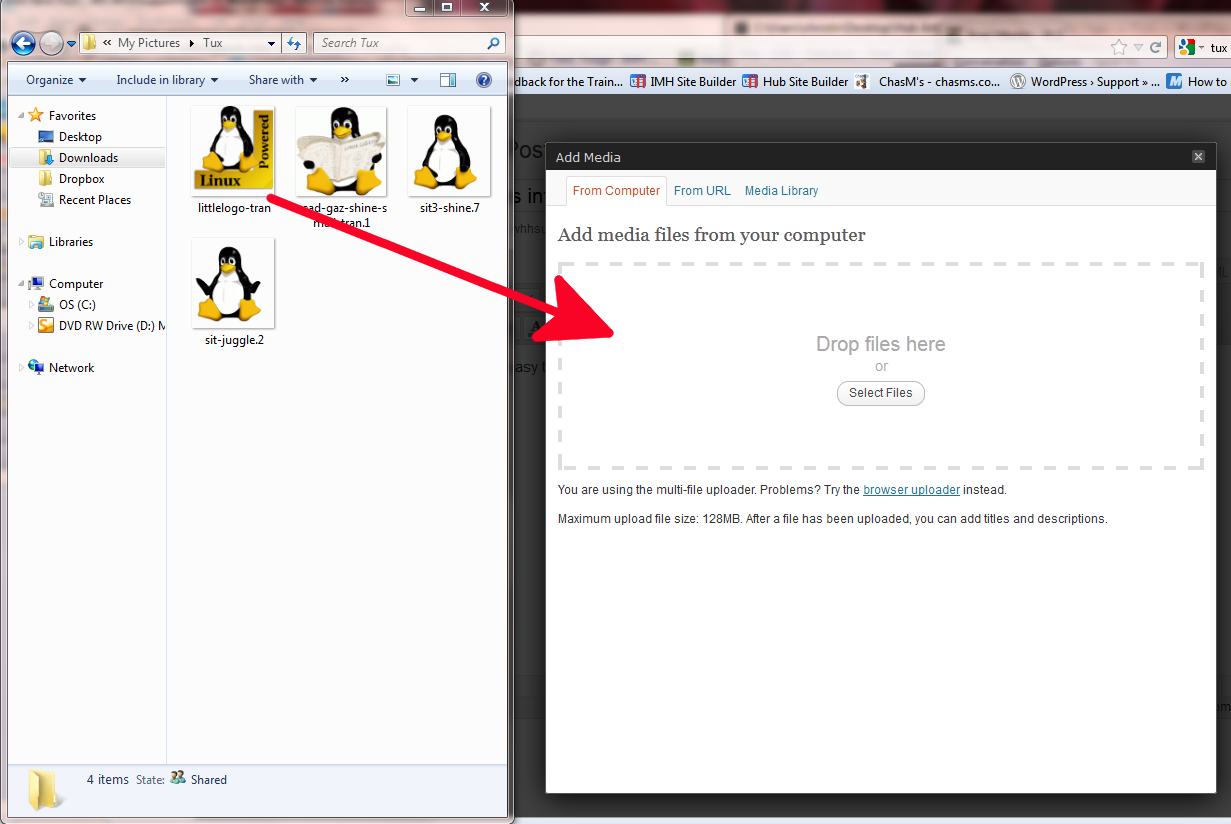This screenshot has height=824, width=1231.
Task: Expand the Share with menu
Action: tap(282, 80)
